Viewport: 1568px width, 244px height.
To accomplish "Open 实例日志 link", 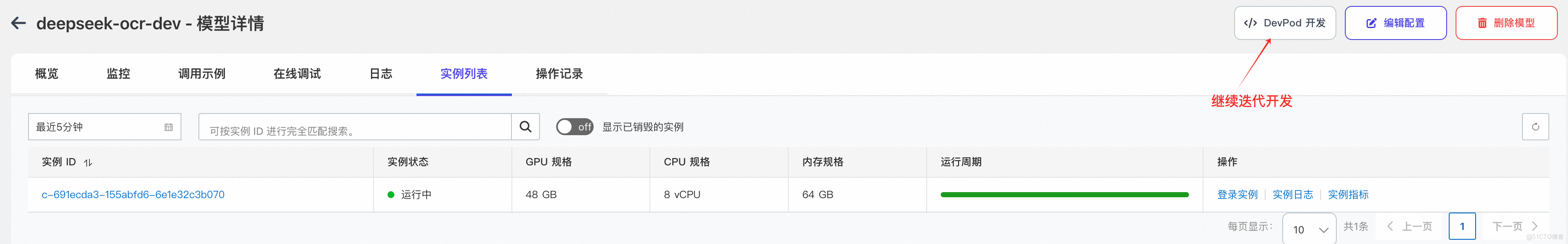I will click(1292, 195).
